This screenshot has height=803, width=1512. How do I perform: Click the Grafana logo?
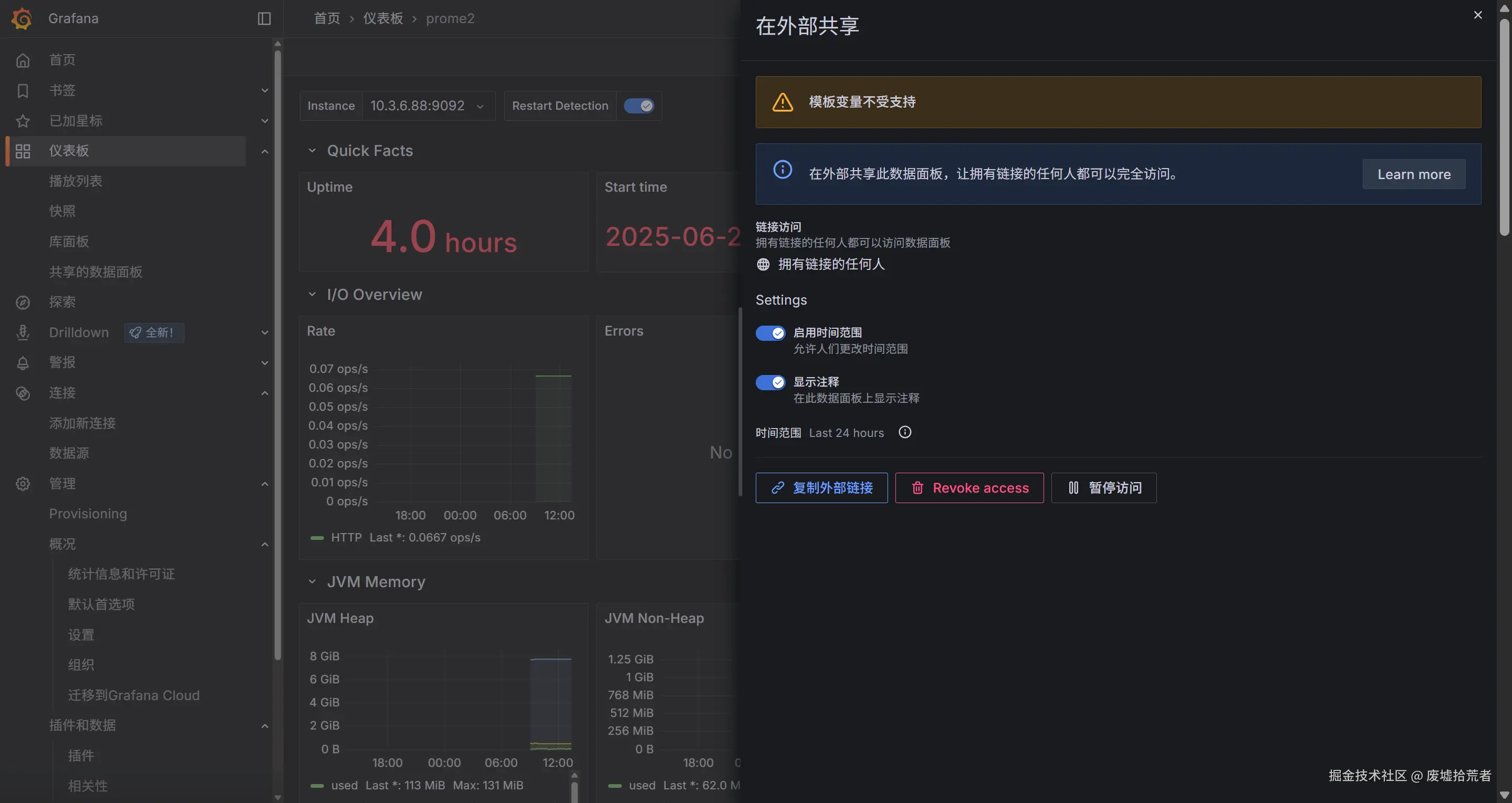pyautogui.click(x=21, y=18)
